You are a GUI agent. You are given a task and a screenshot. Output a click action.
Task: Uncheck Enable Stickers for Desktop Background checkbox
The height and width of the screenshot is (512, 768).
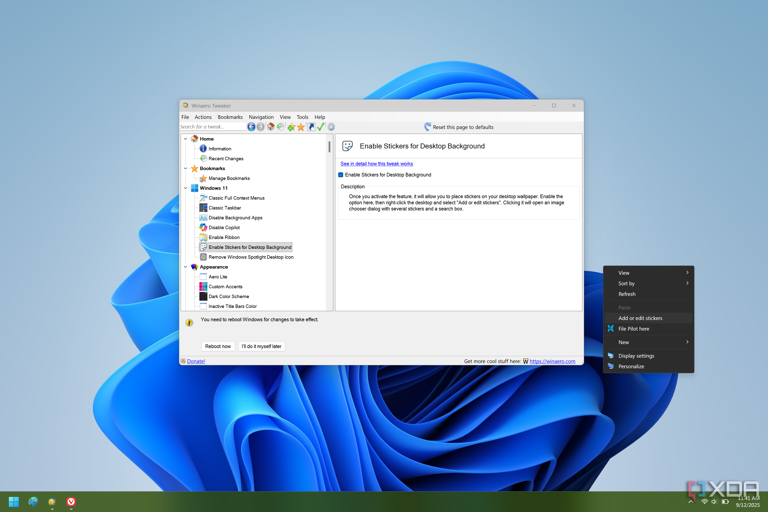click(x=341, y=175)
